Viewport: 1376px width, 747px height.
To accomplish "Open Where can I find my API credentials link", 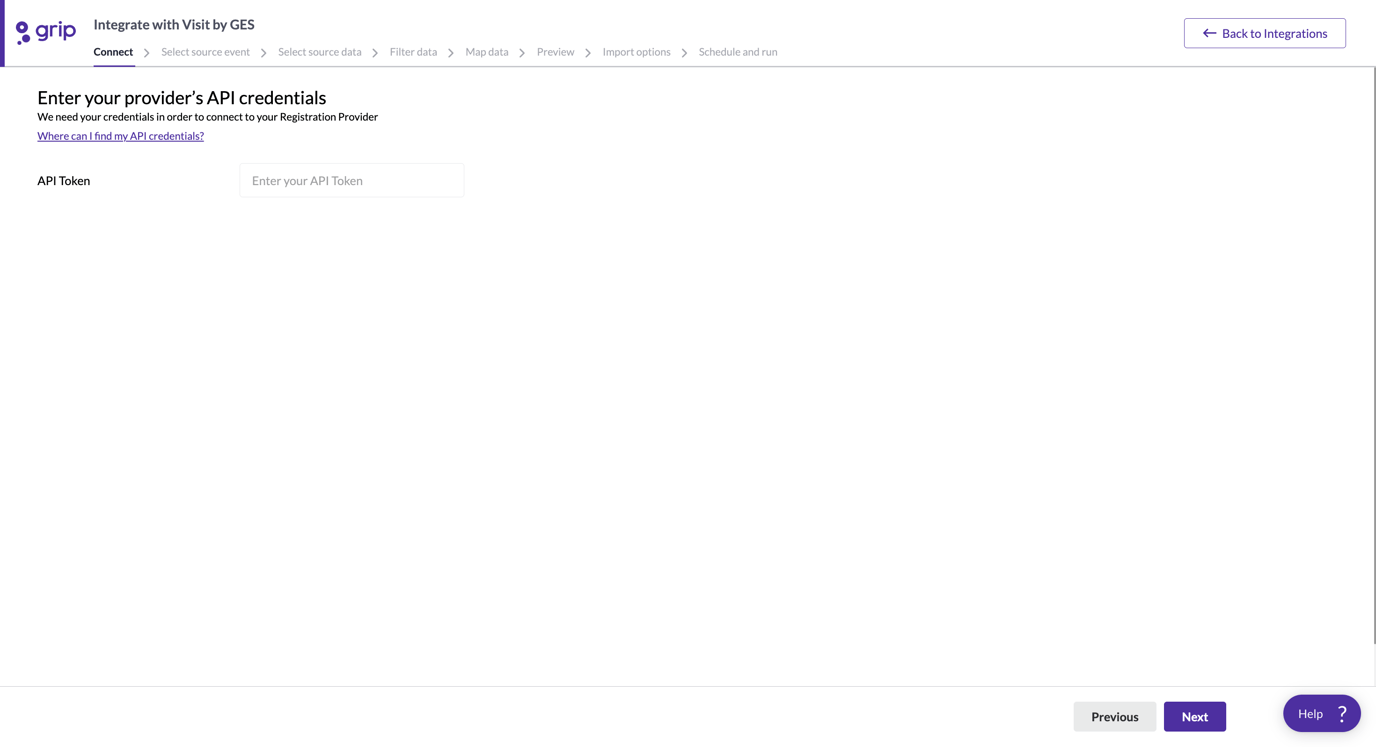I will tap(120, 135).
